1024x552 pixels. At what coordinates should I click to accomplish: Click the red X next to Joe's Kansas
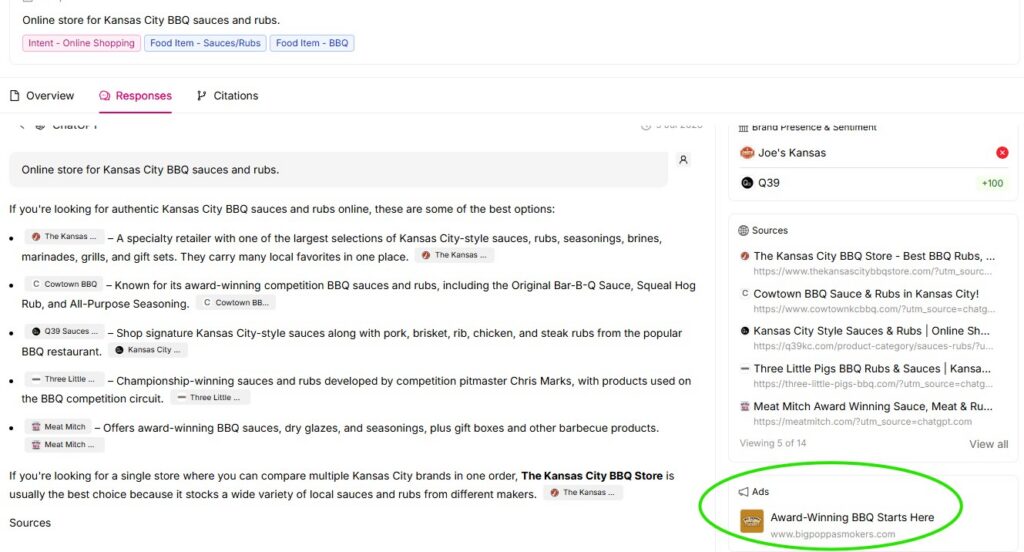[x=1002, y=152]
